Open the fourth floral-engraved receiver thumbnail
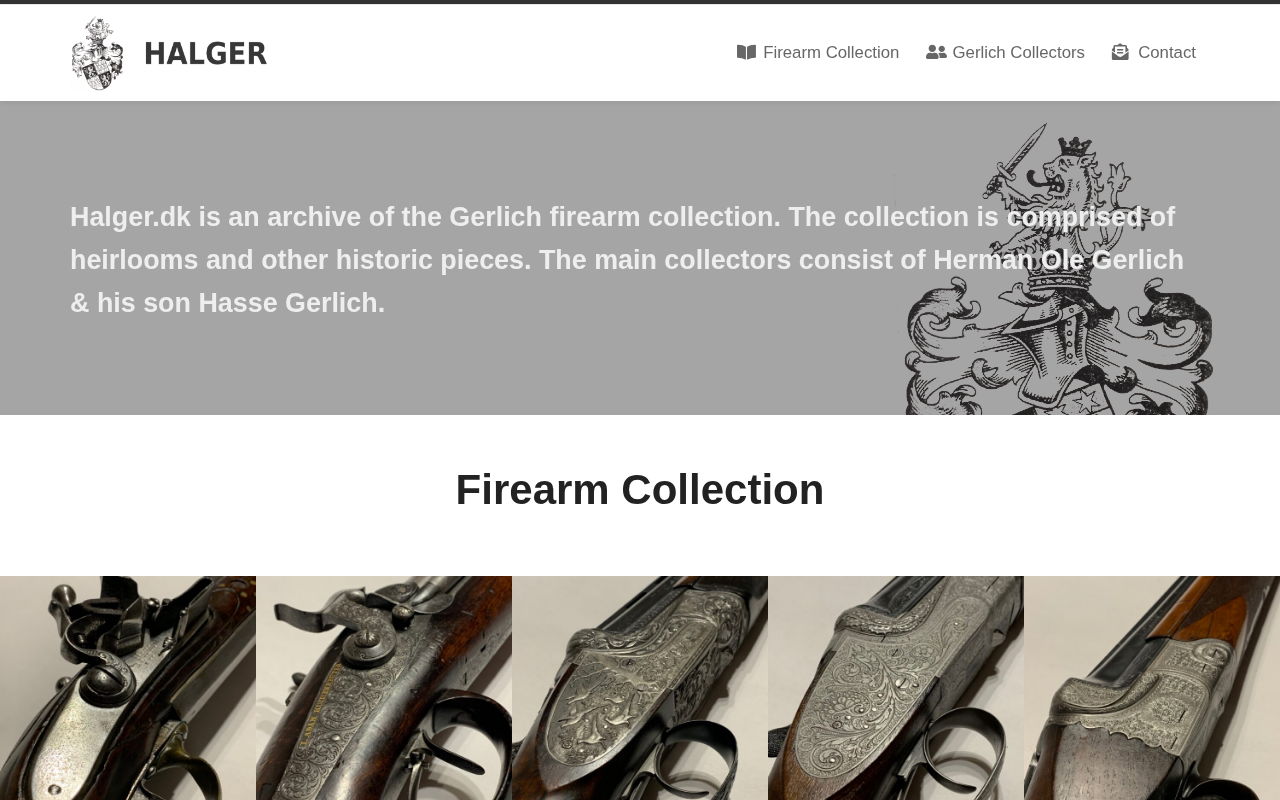The width and height of the screenshot is (1280, 800). point(896,688)
